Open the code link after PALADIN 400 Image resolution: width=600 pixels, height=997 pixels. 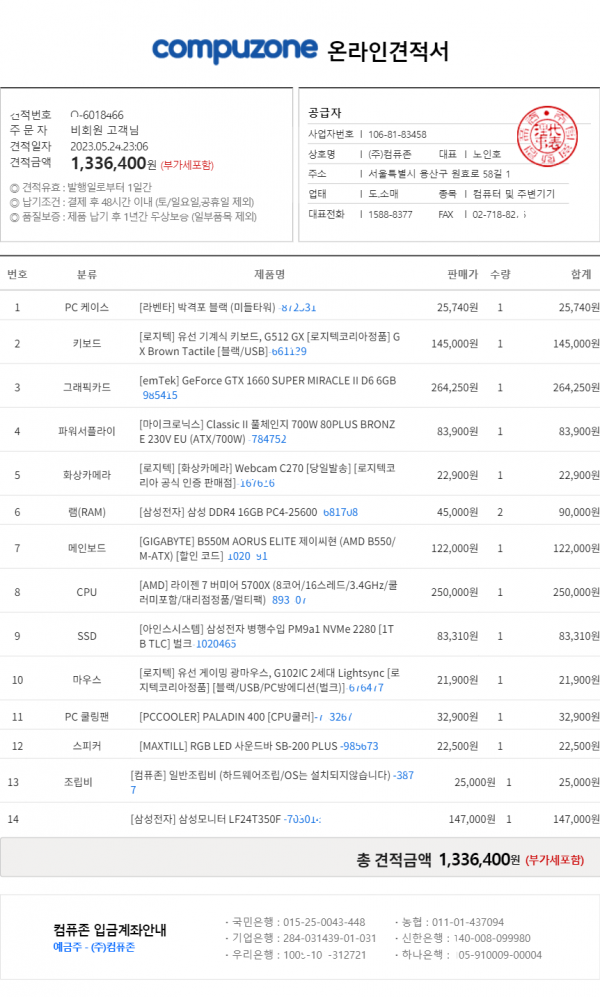[335, 717]
